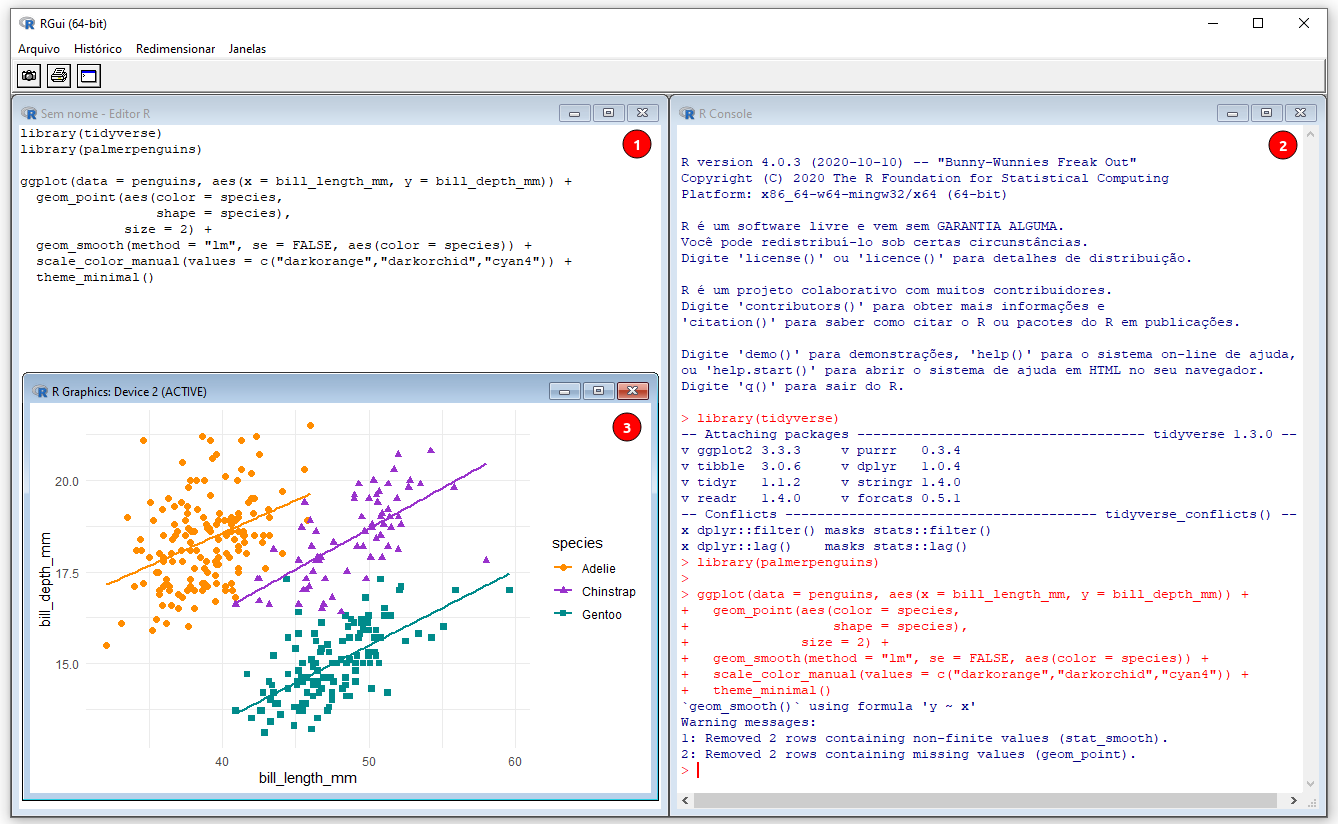Click the R icon of R Graphics window

[x=40, y=392]
